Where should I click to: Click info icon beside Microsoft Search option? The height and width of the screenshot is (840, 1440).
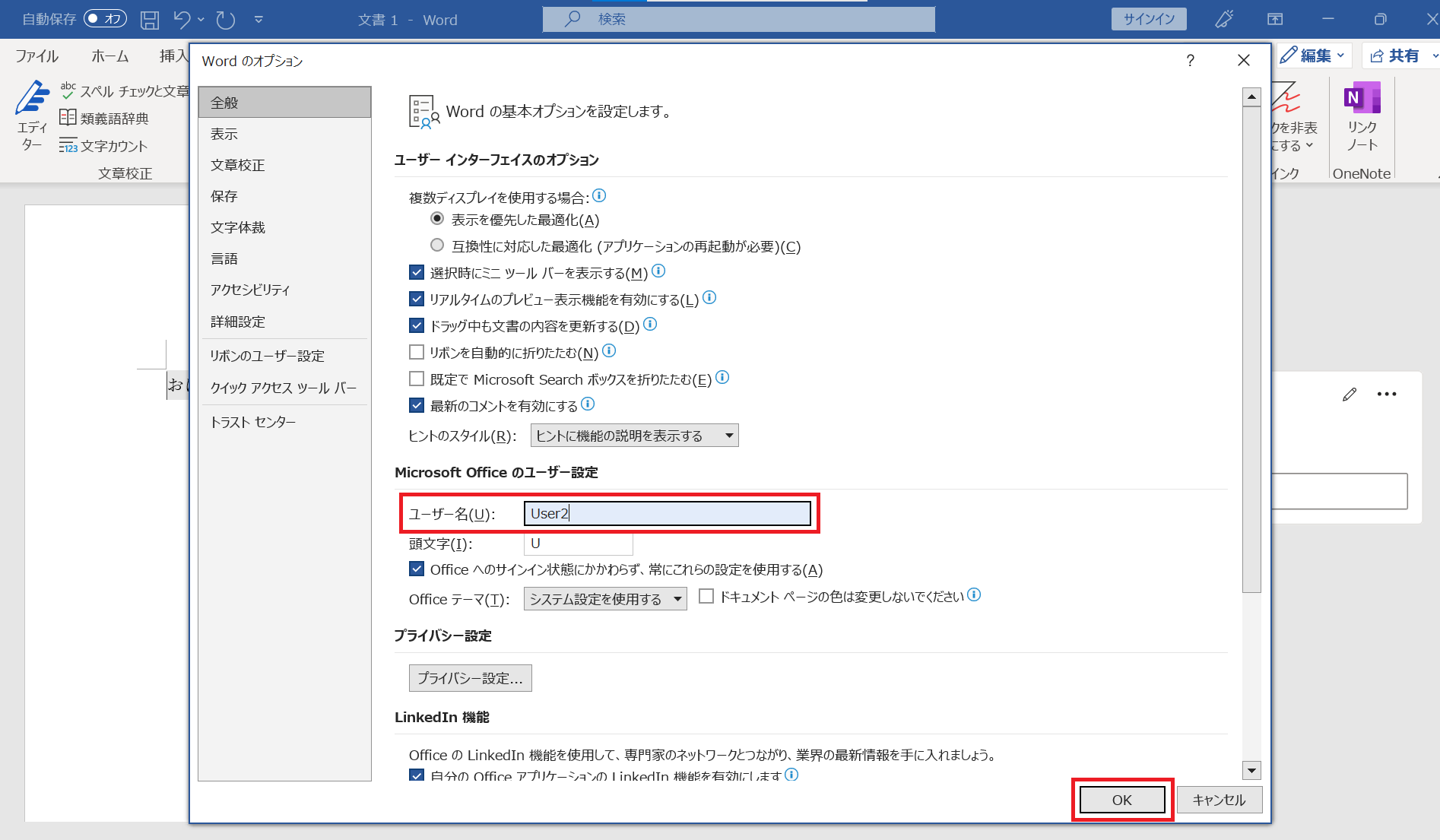[722, 377]
